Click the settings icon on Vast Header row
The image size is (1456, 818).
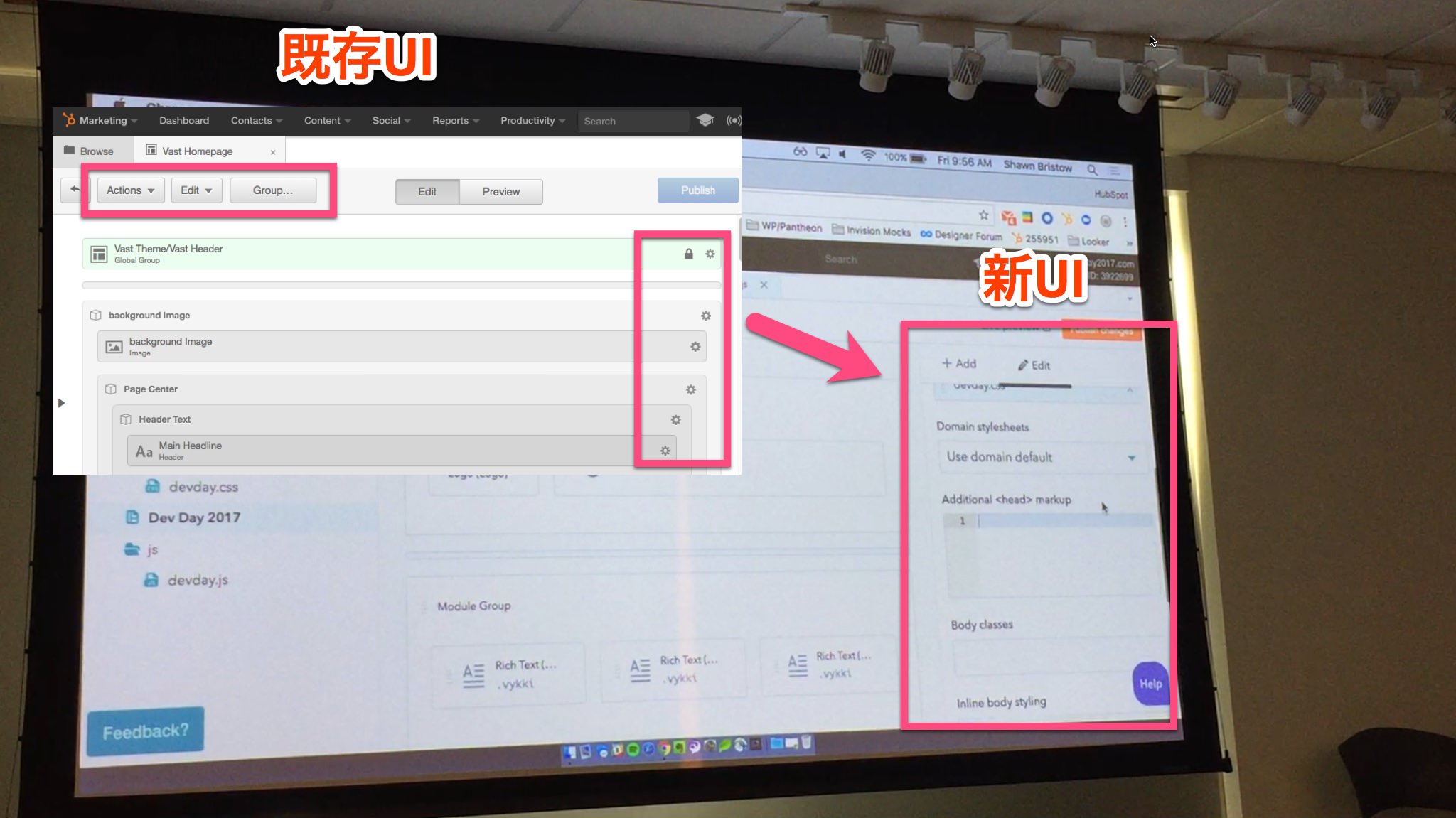[710, 253]
